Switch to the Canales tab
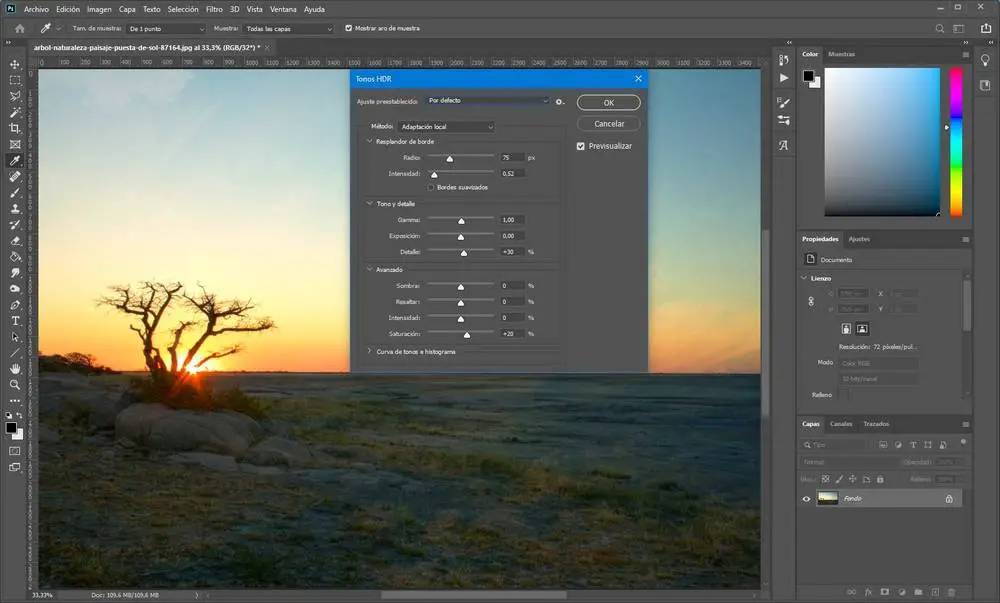The height and width of the screenshot is (603, 1000). click(841, 423)
